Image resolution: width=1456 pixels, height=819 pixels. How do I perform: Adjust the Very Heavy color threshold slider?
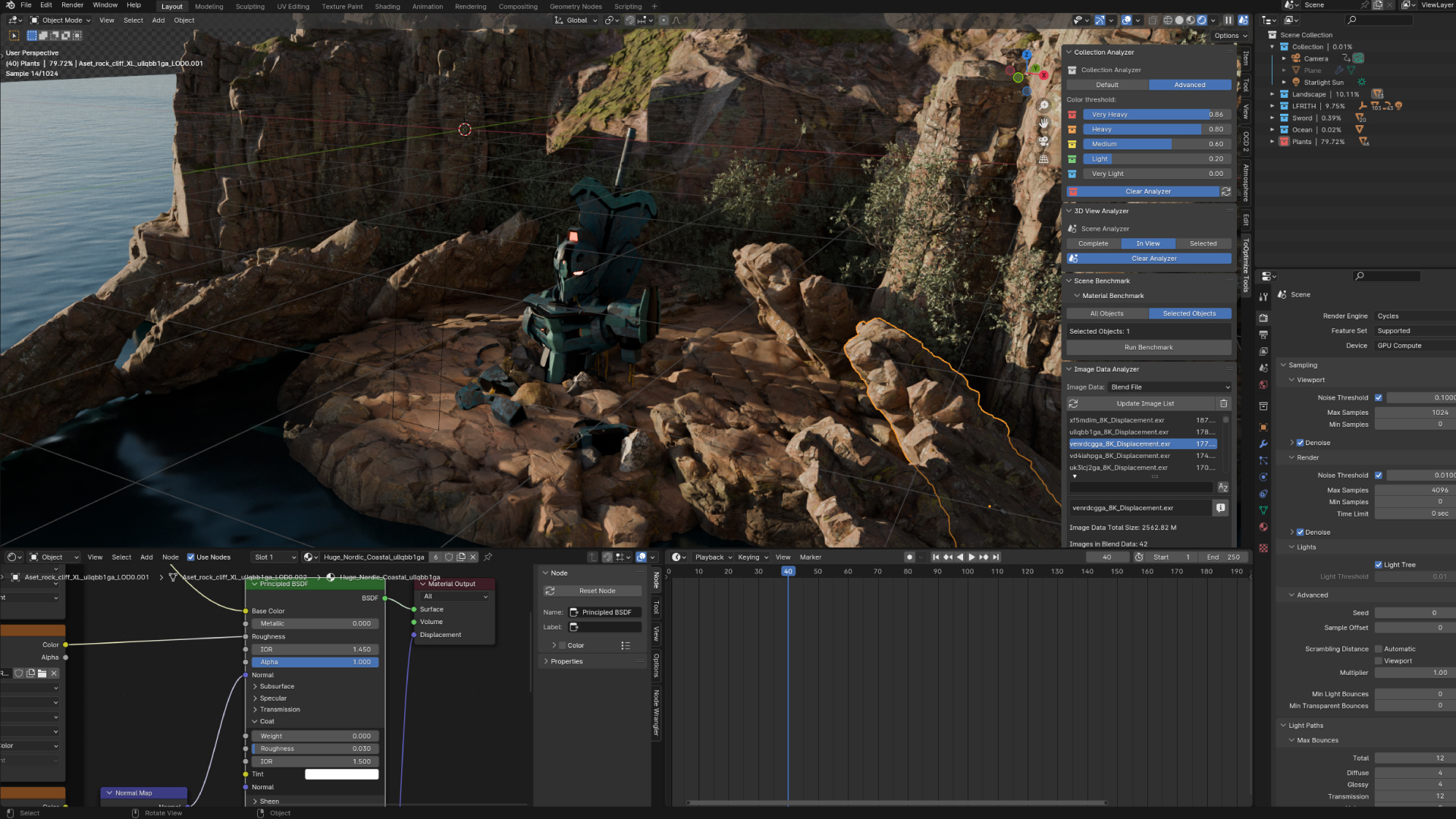(1156, 115)
